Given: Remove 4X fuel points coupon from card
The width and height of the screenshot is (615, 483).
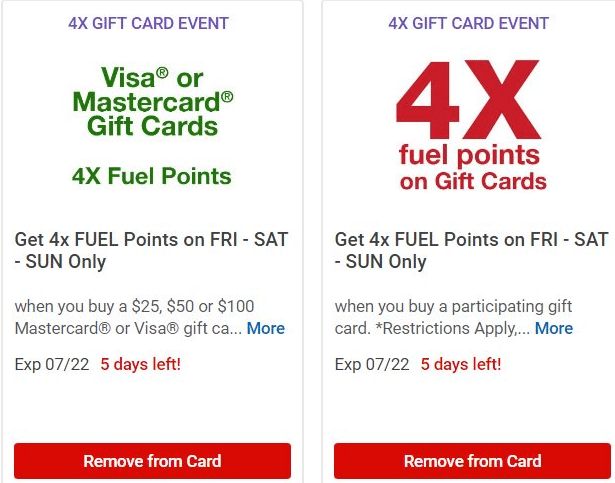Looking at the screenshot, I should point(472,461).
